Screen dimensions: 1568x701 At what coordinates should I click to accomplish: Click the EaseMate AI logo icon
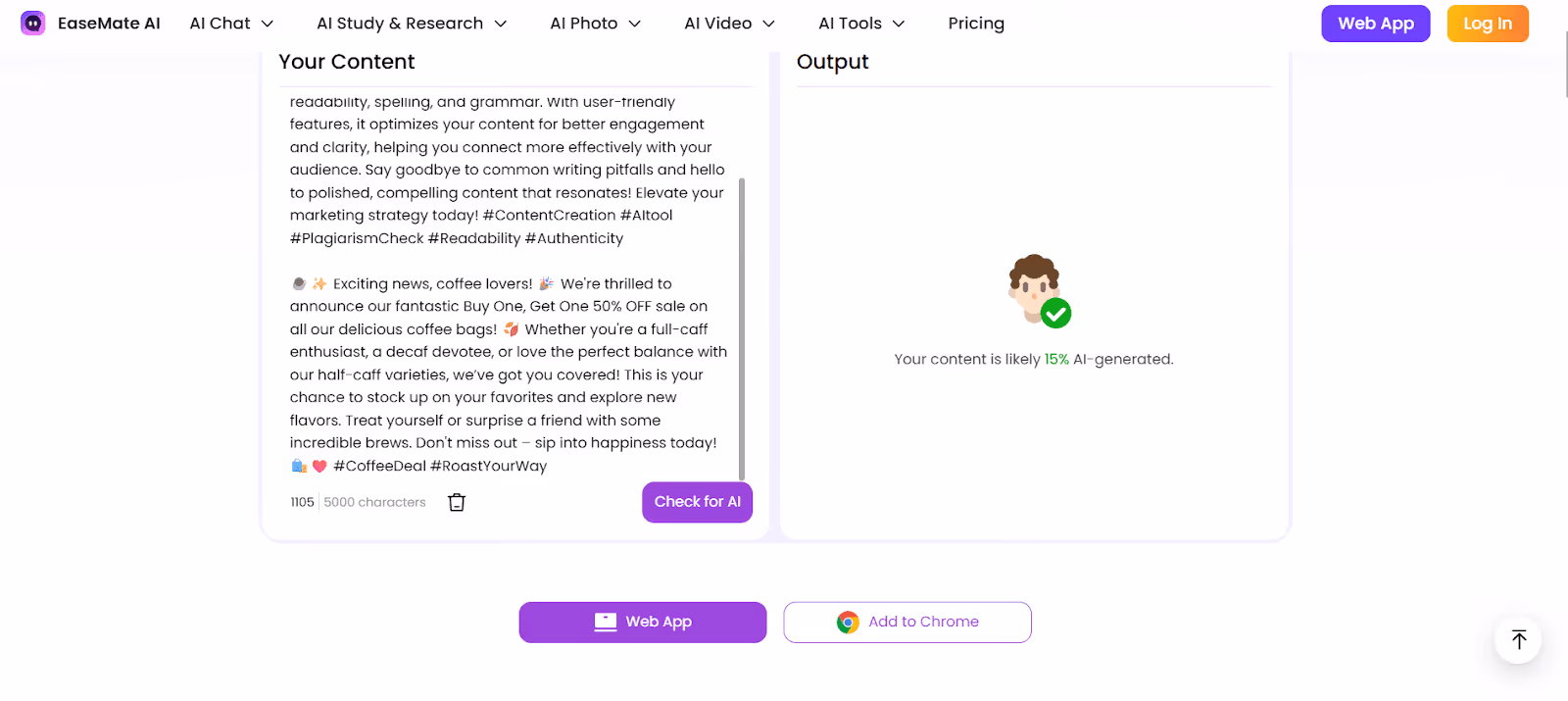click(x=32, y=22)
